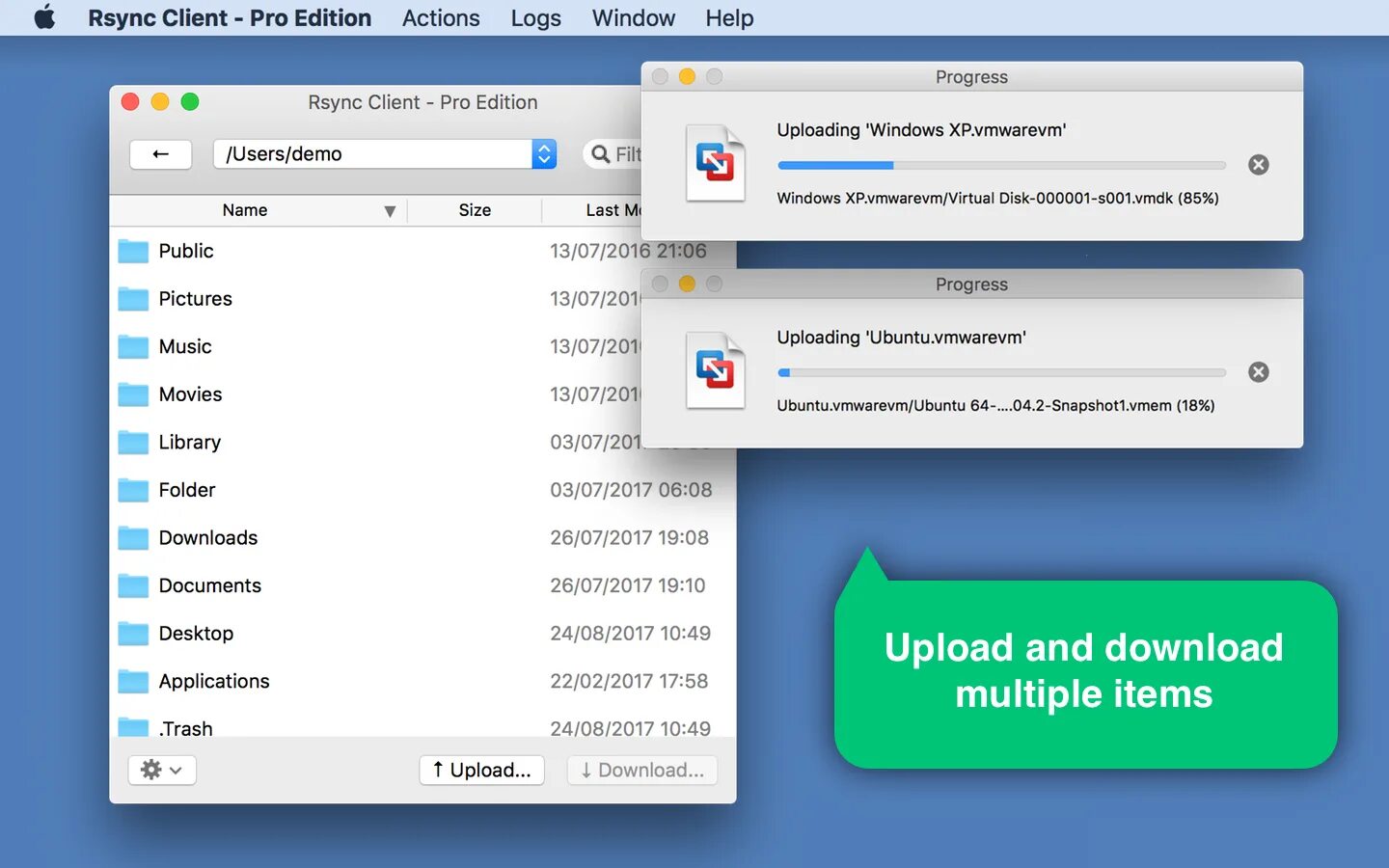This screenshot has width=1389, height=868.
Task: Open the gear settings dropdown menu
Action: click(162, 770)
